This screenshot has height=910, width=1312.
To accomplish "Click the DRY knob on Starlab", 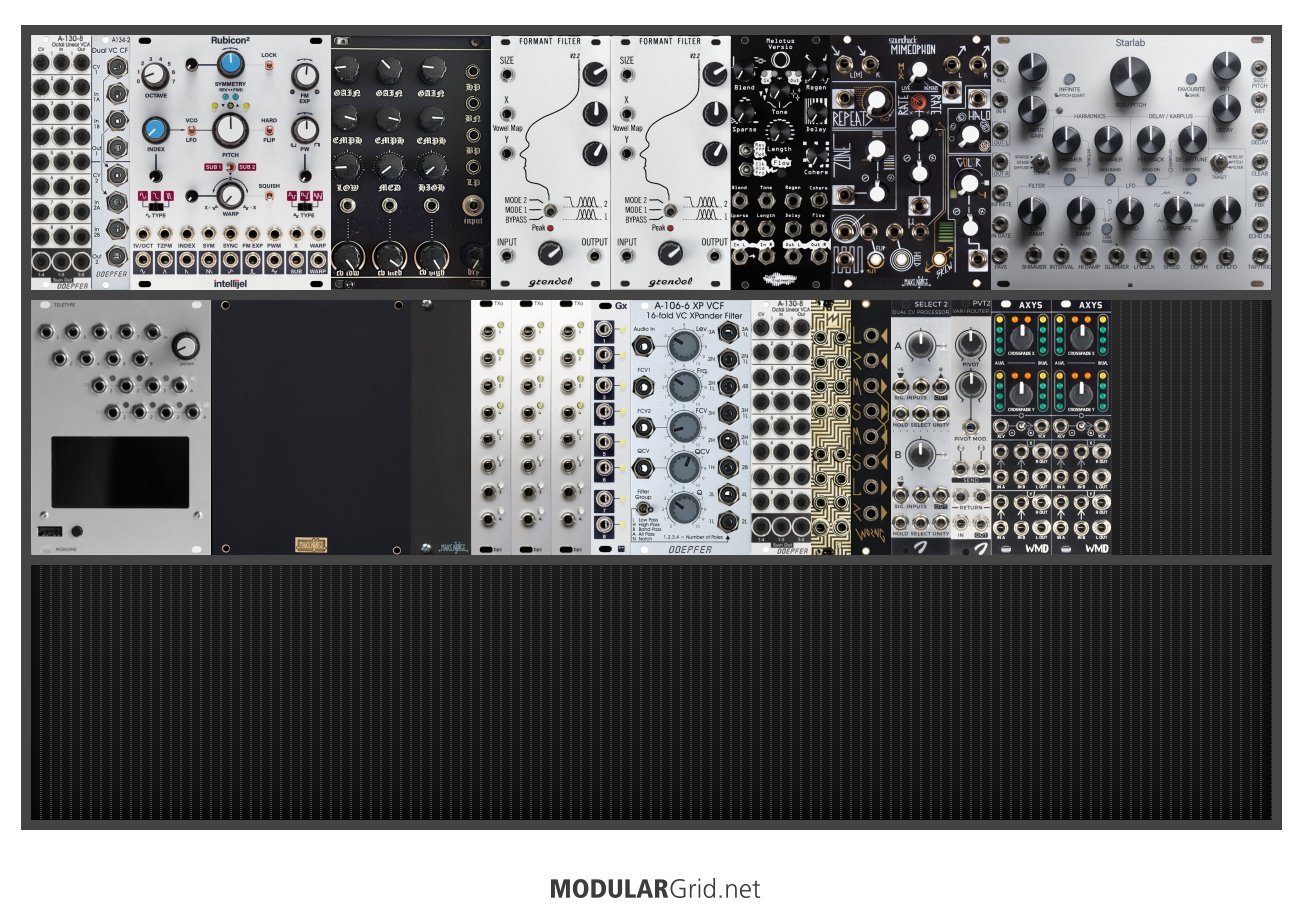I will (x=1031, y=68).
